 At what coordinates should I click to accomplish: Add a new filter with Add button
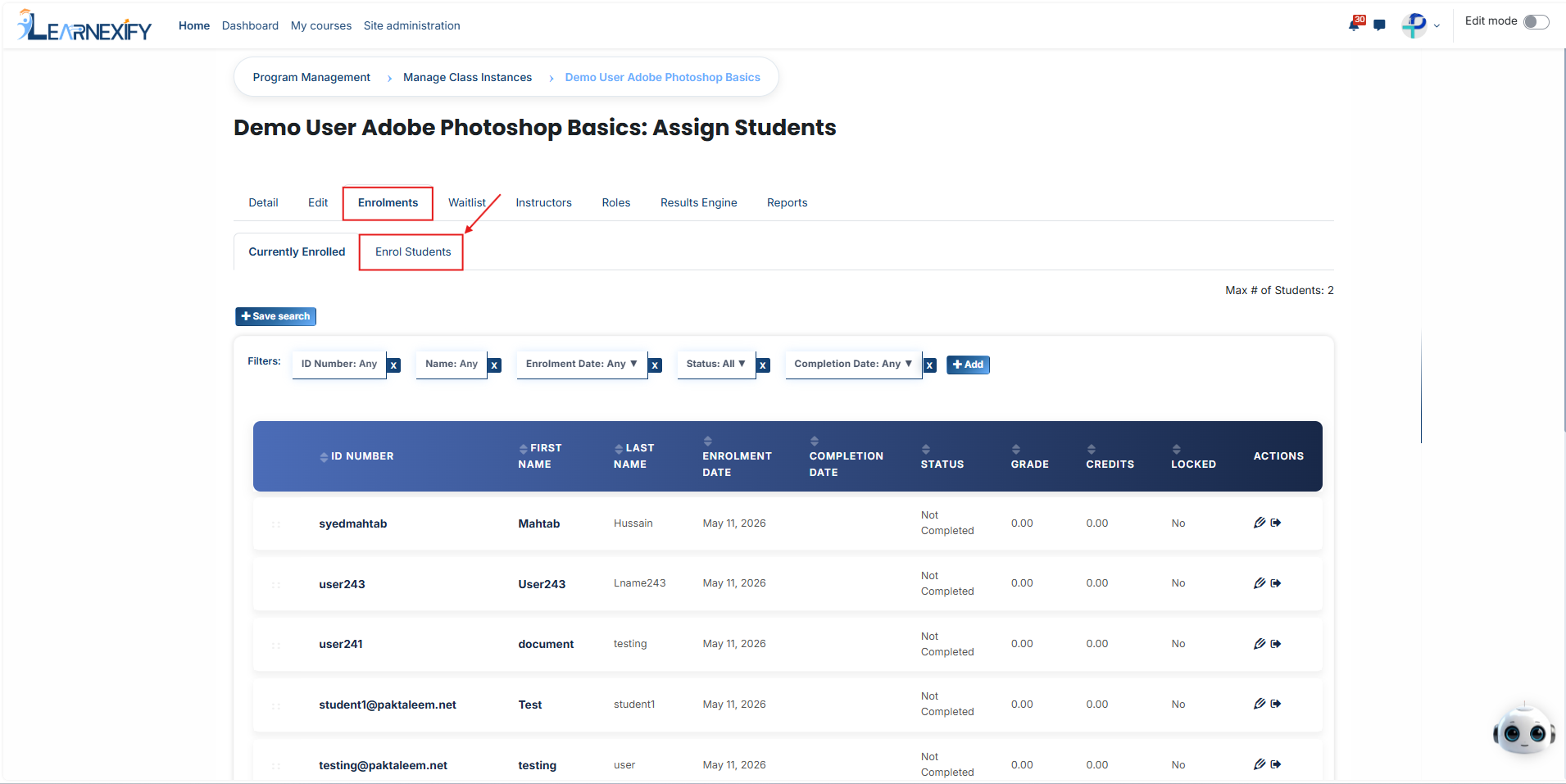968,365
